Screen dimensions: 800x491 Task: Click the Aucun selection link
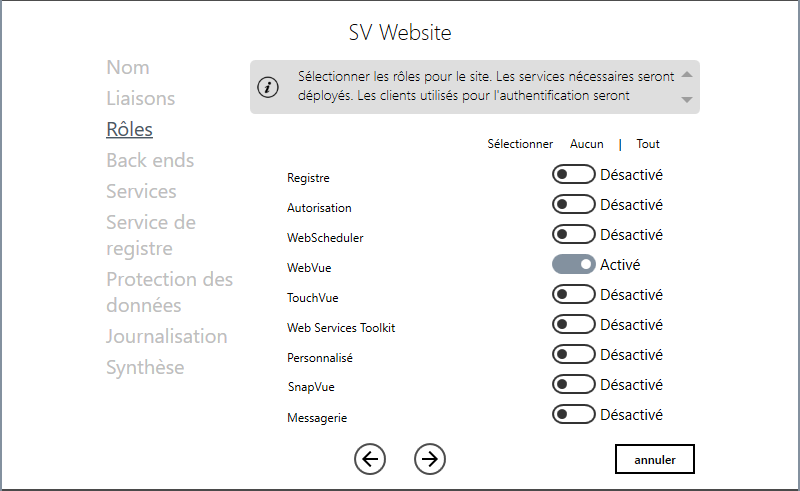tap(587, 144)
